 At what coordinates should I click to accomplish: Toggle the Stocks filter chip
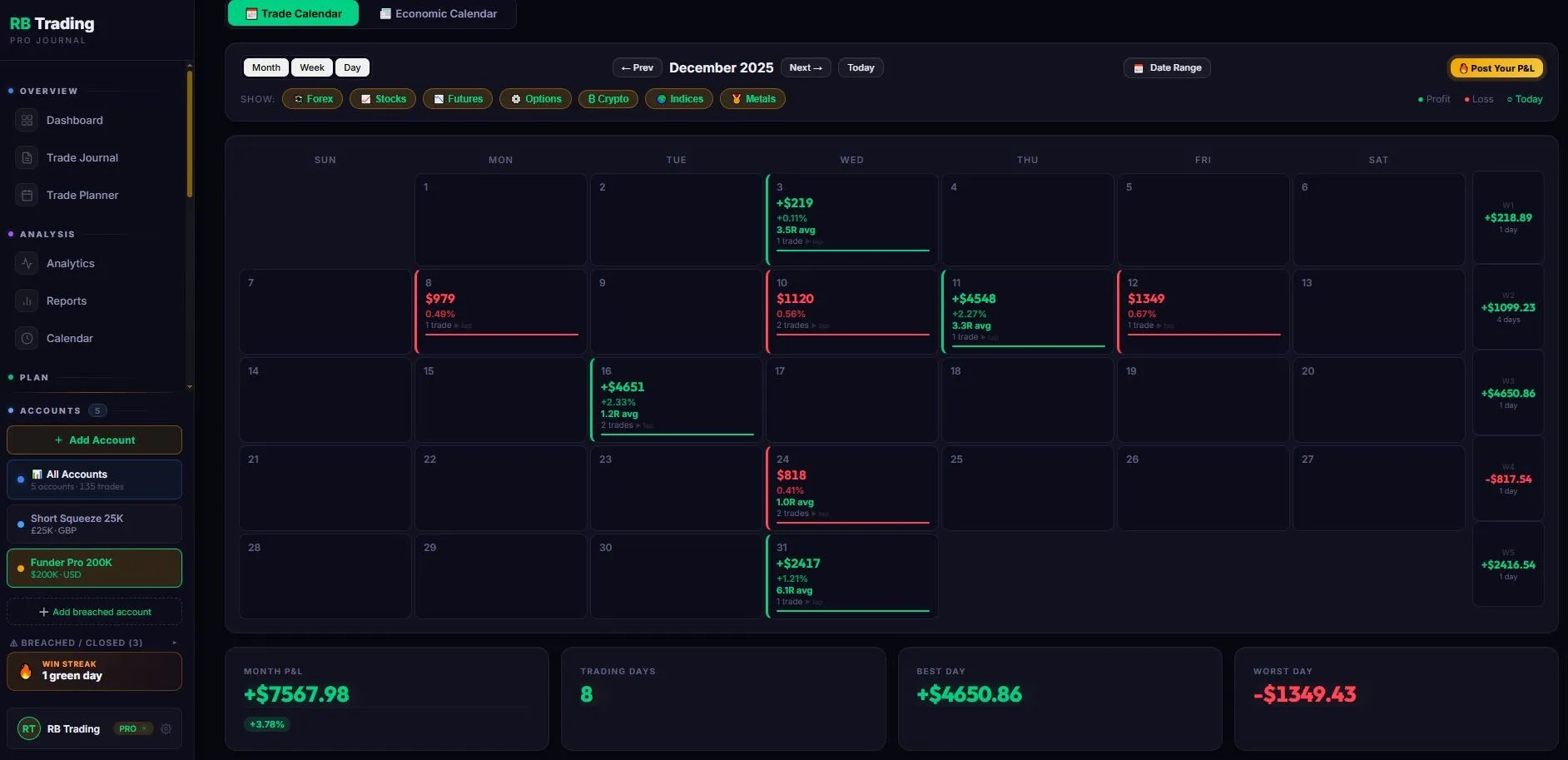pyautogui.click(x=383, y=99)
